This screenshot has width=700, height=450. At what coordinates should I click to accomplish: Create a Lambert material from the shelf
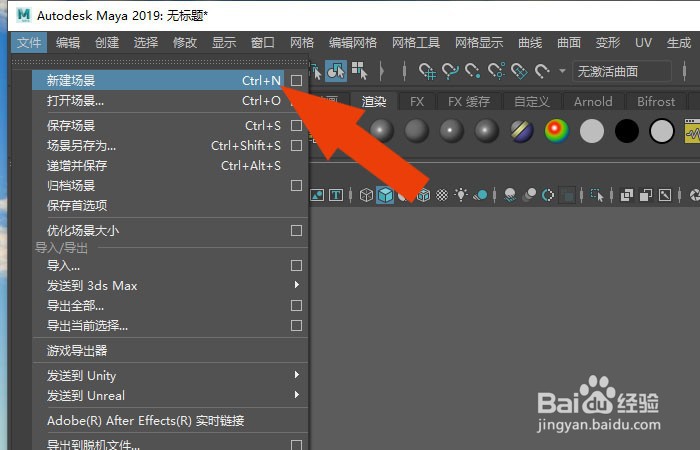[x=416, y=131]
